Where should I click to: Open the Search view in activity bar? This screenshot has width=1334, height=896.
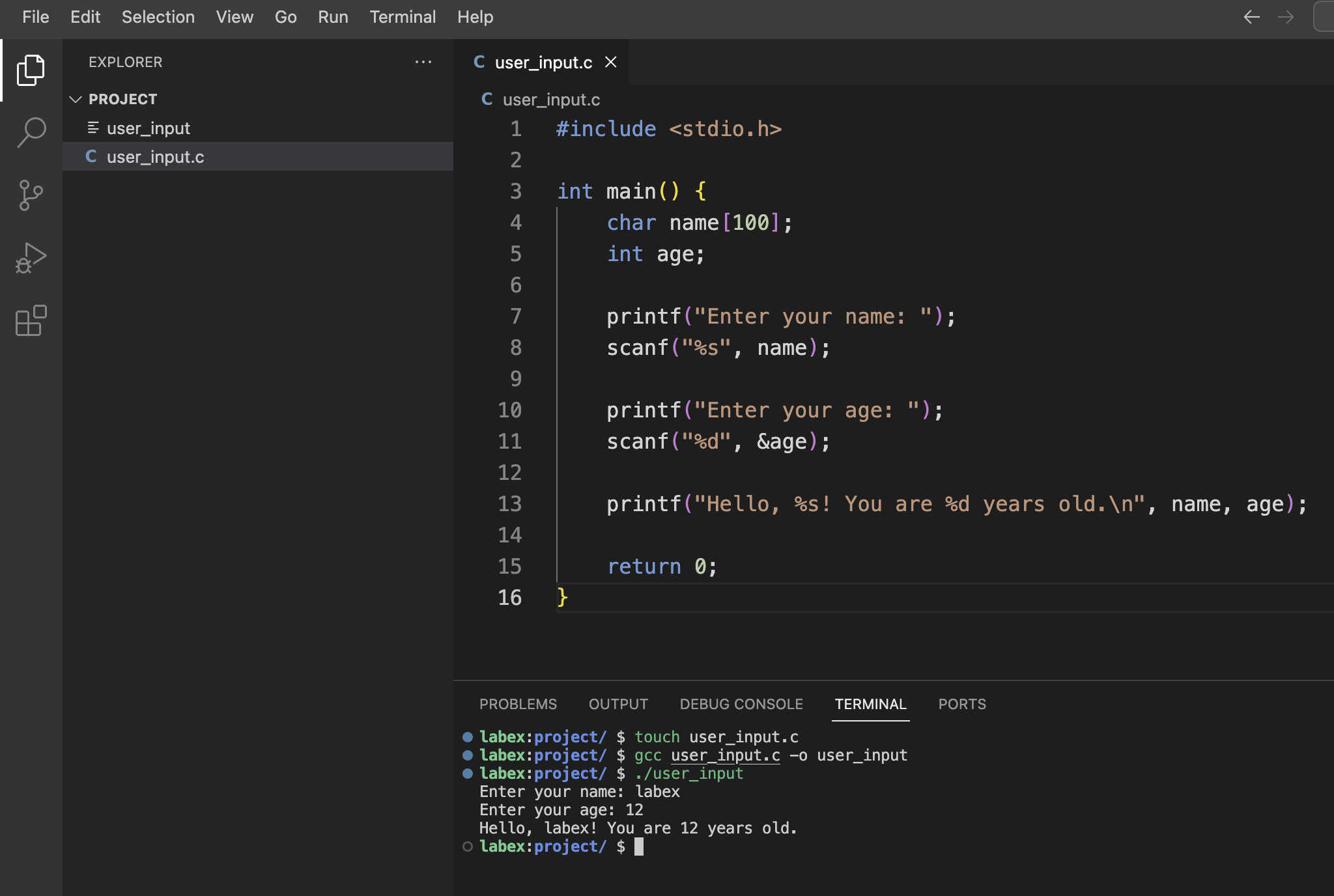pyautogui.click(x=31, y=132)
